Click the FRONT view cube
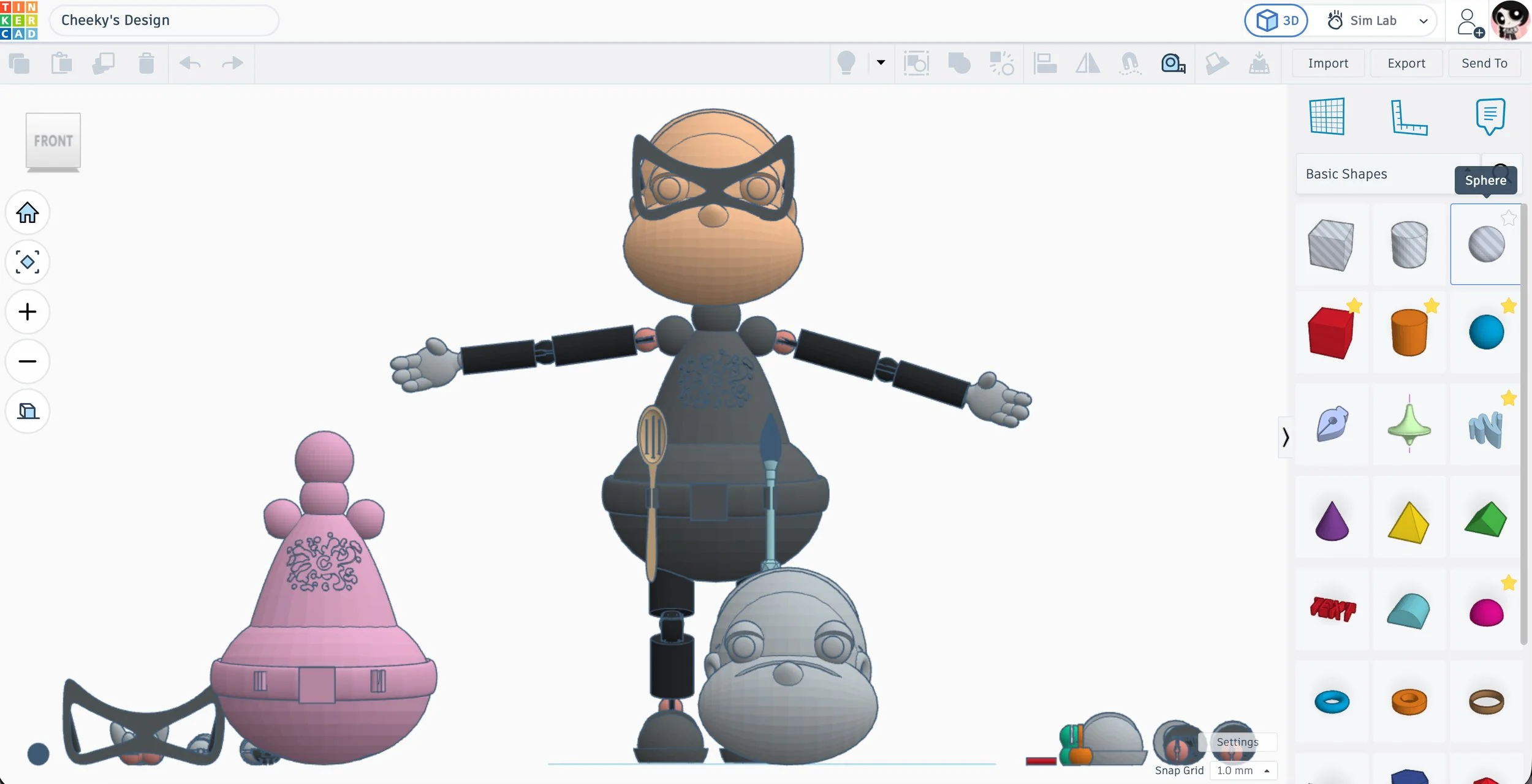 [x=53, y=141]
